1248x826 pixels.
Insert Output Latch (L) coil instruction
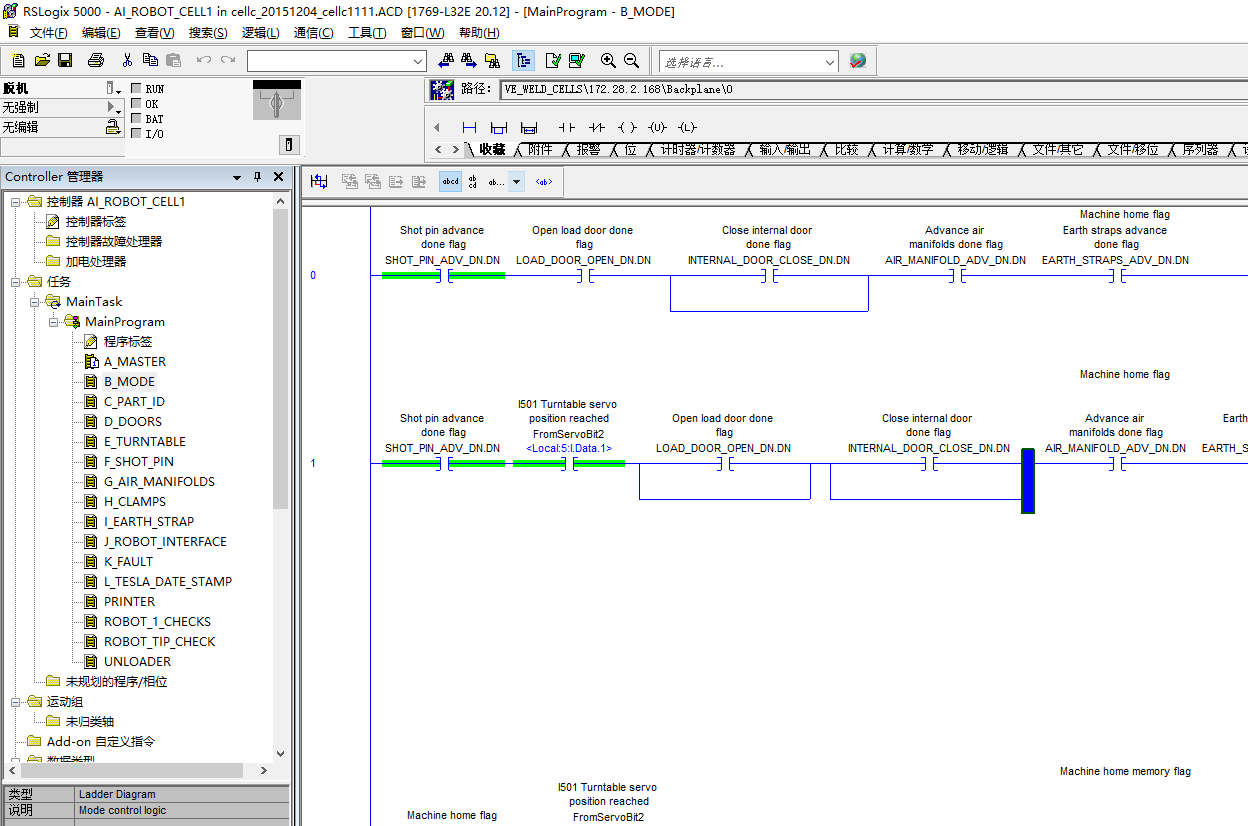tap(687, 127)
